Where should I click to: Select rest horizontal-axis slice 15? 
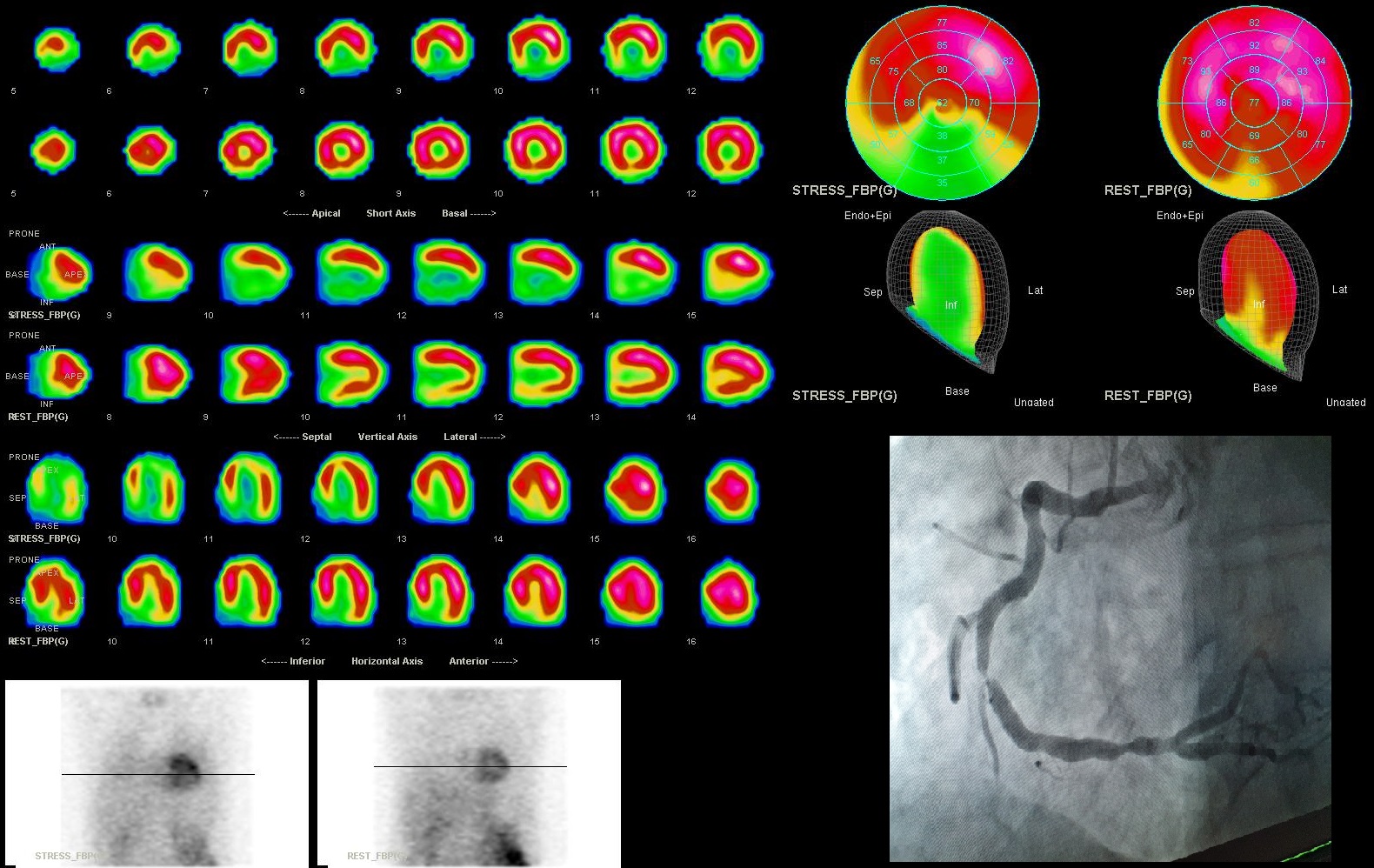coord(633,591)
